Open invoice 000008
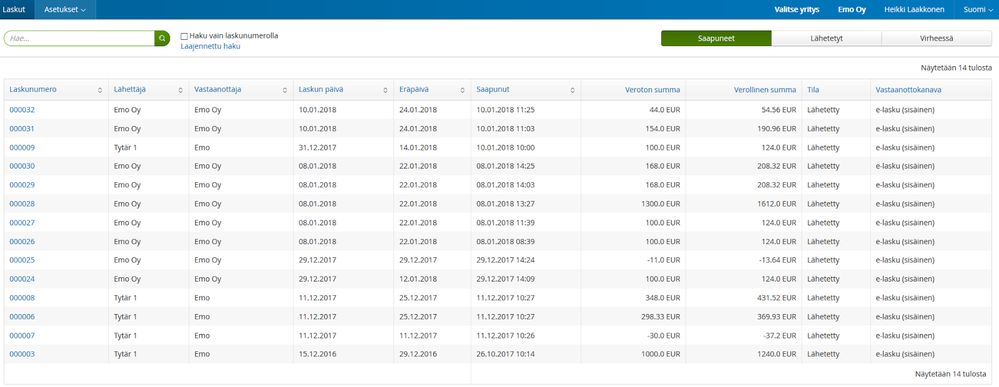This screenshot has width=999, height=387. tap(22, 298)
